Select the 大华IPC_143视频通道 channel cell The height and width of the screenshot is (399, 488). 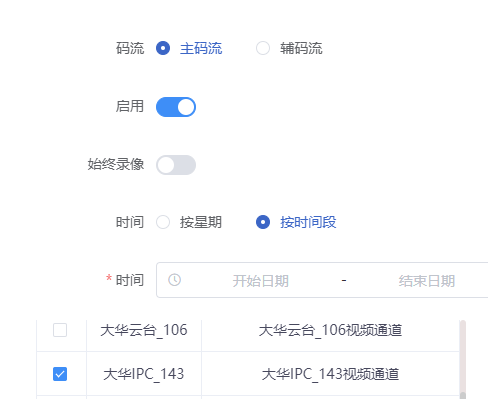(330, 374)
